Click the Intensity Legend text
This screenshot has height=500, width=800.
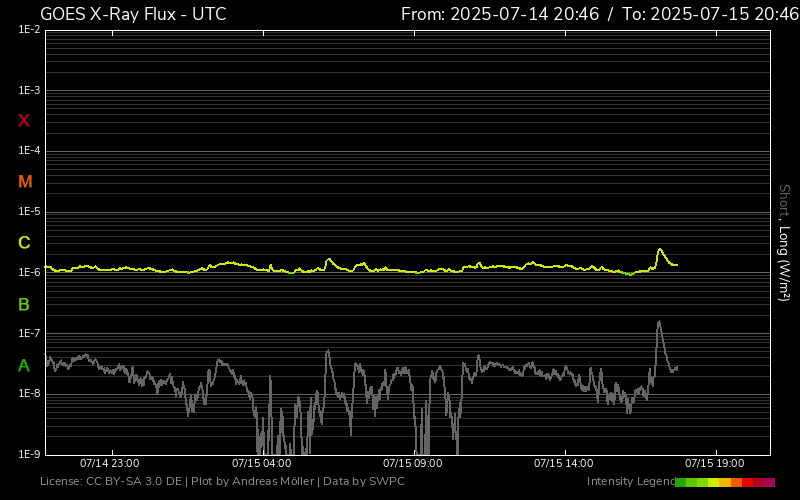[630, 482]
